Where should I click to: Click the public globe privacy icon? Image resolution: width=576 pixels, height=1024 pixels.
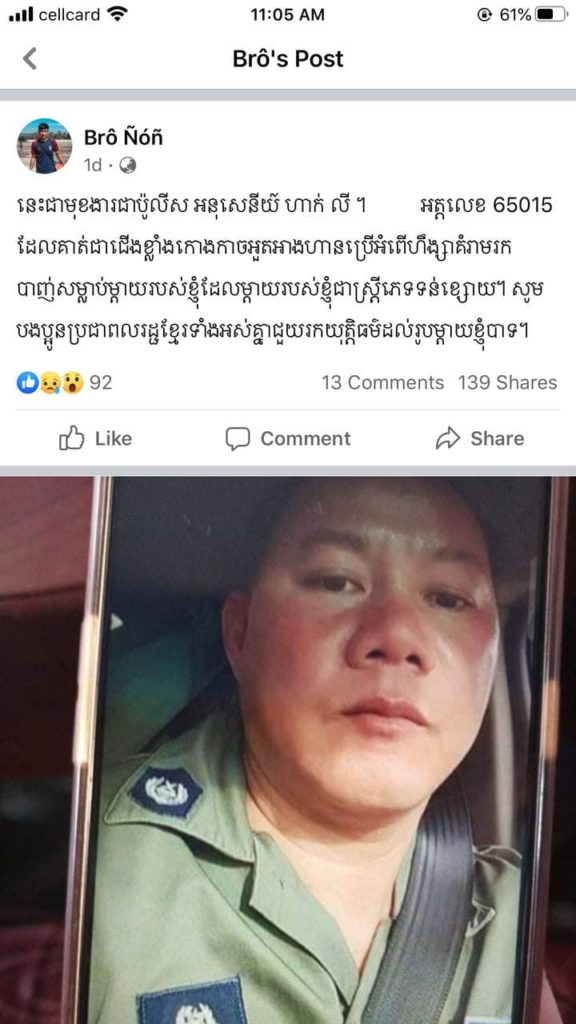(128, 166)
